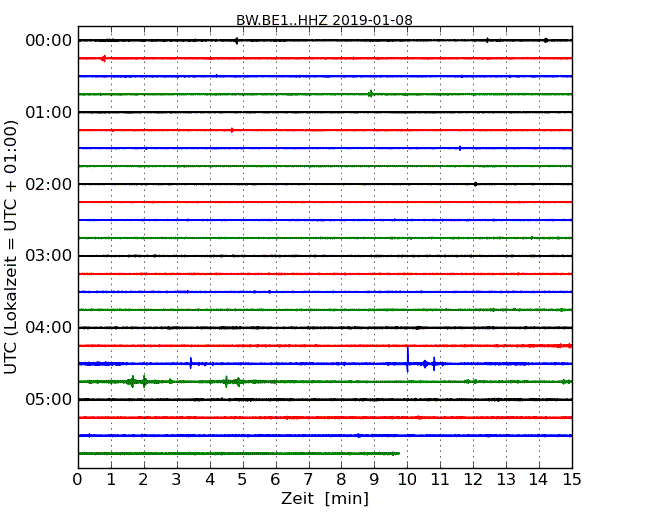The width and height of the screenshot is (650, 520).
Task: Click the blue event near minute 11.6, 01:30 trace
Action: pos(460,148)
